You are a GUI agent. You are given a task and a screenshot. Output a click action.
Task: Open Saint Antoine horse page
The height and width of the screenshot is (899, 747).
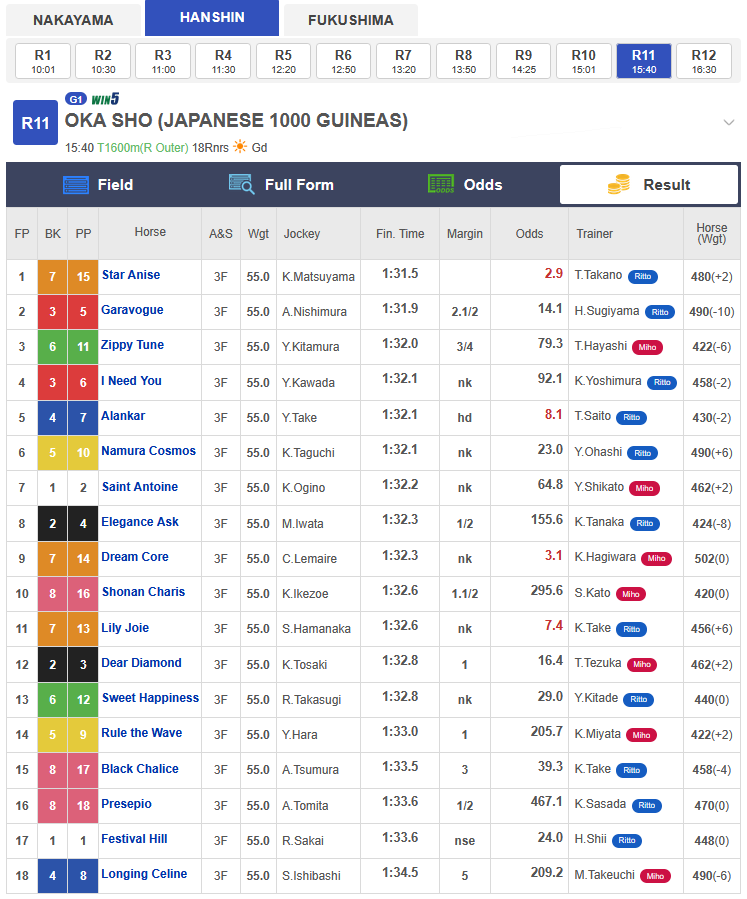[140, 487]
